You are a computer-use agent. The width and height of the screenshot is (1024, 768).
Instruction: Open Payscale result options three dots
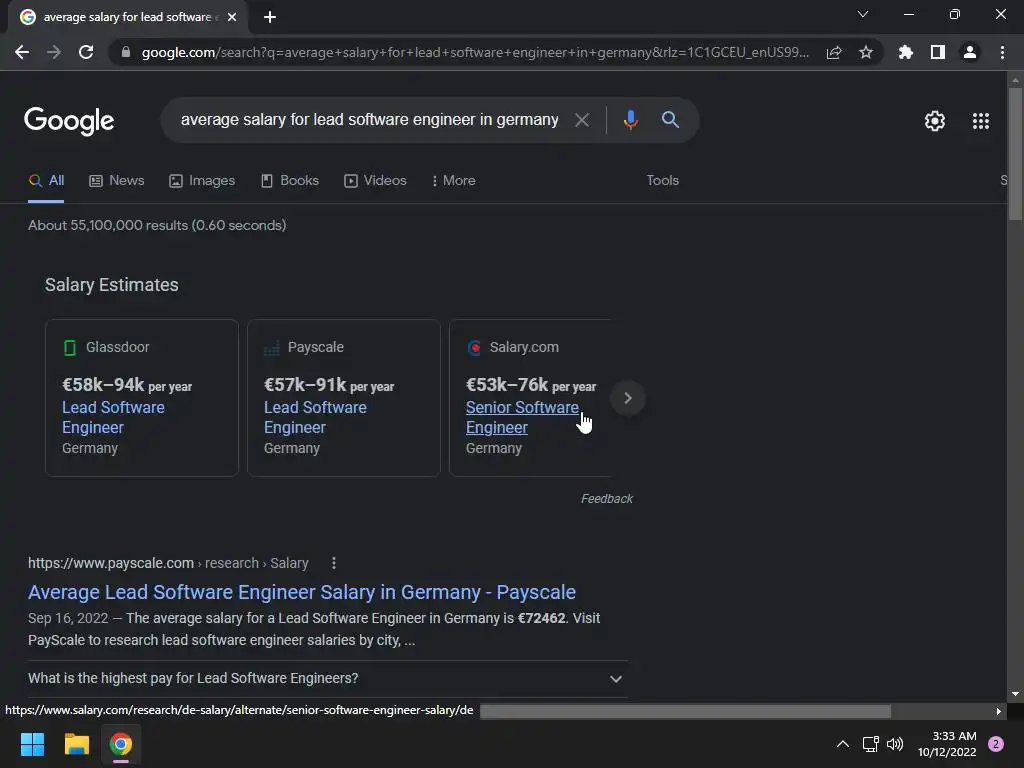pos(334,563)
